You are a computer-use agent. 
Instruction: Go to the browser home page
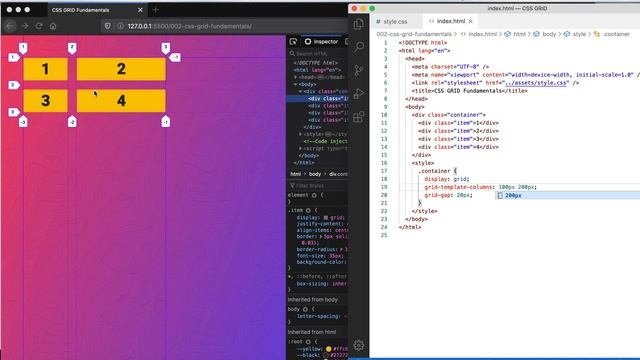(53, 26)
